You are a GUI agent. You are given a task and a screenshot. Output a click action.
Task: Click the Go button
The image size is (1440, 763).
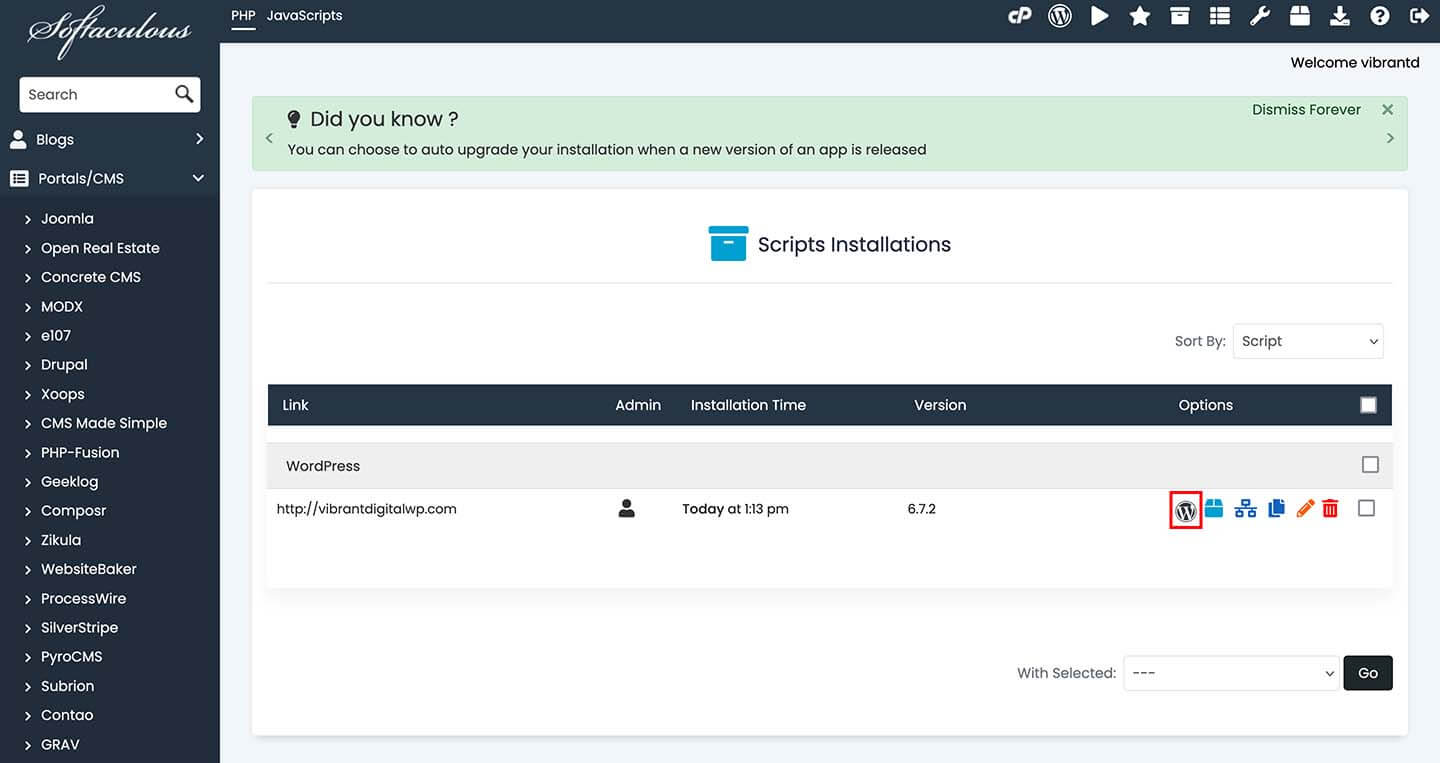tap(1368, 673)
